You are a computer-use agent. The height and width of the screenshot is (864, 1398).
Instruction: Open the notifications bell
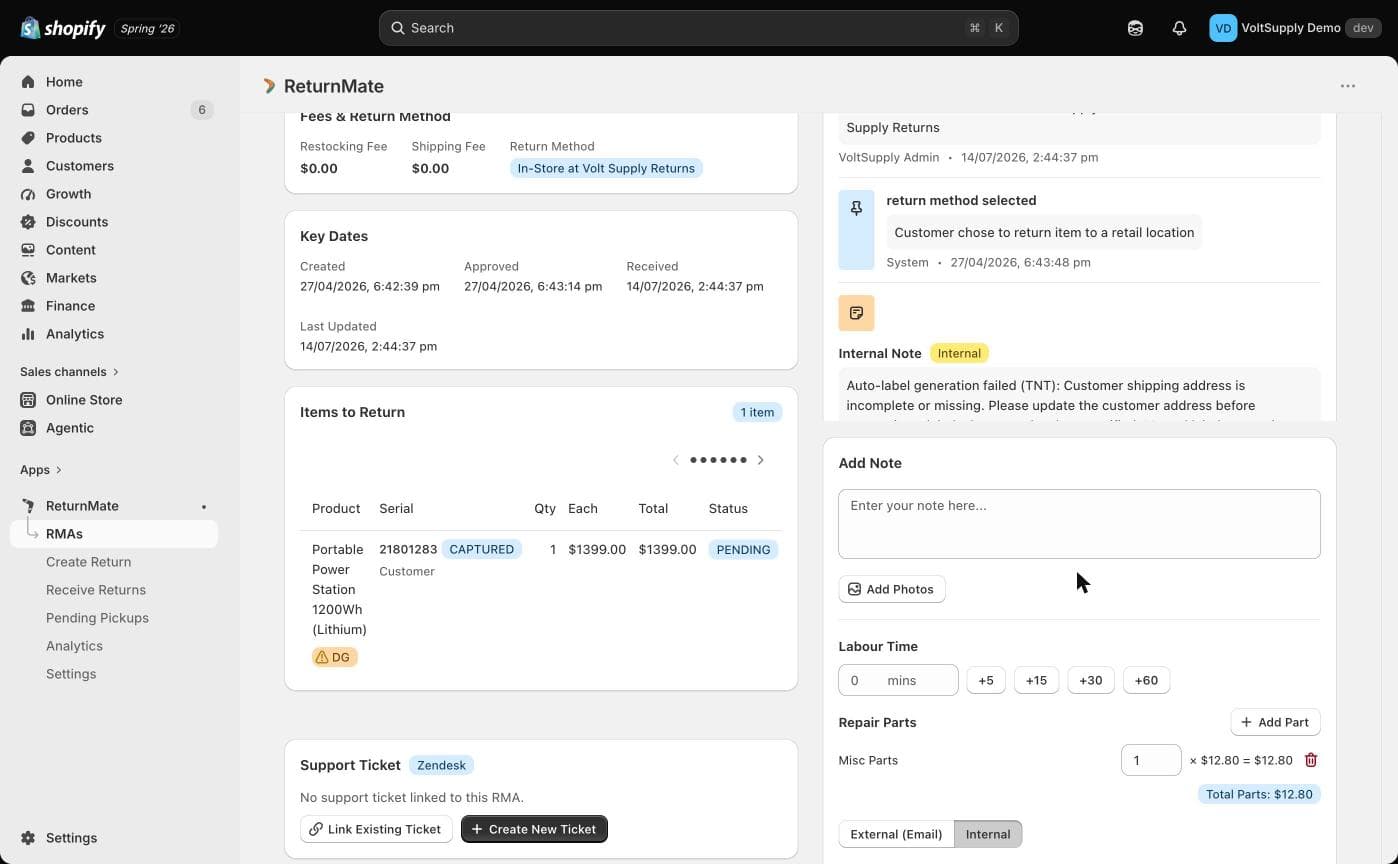[x=1179, y=28]
